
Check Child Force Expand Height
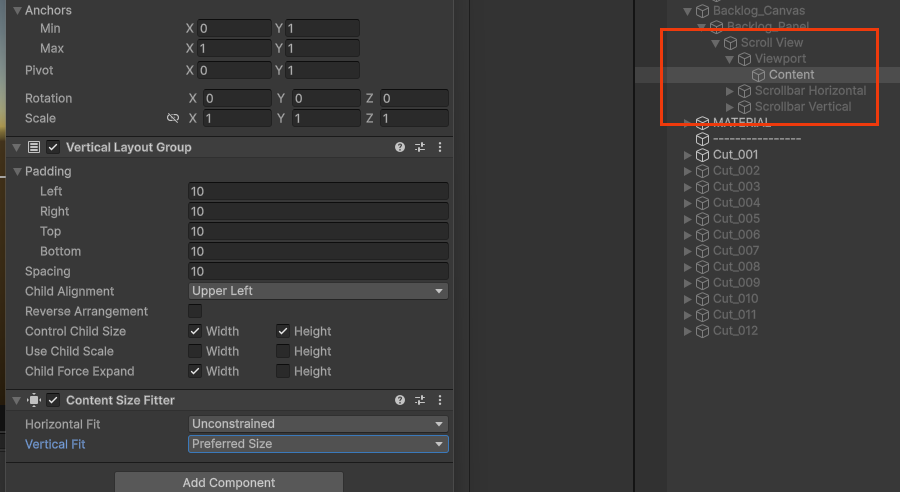click(x=283, y=371)
